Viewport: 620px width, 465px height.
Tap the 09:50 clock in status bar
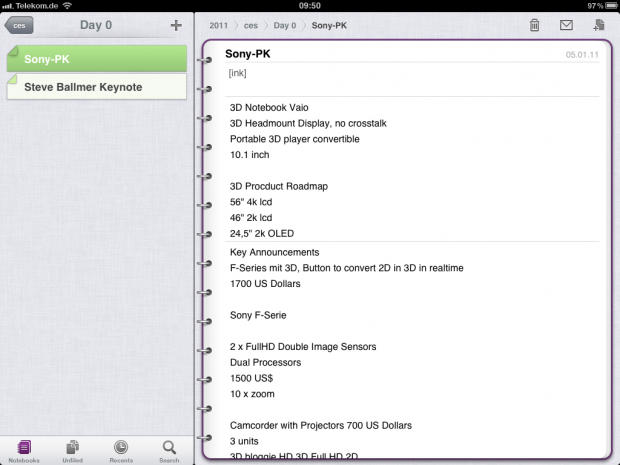tap(310, 6)
